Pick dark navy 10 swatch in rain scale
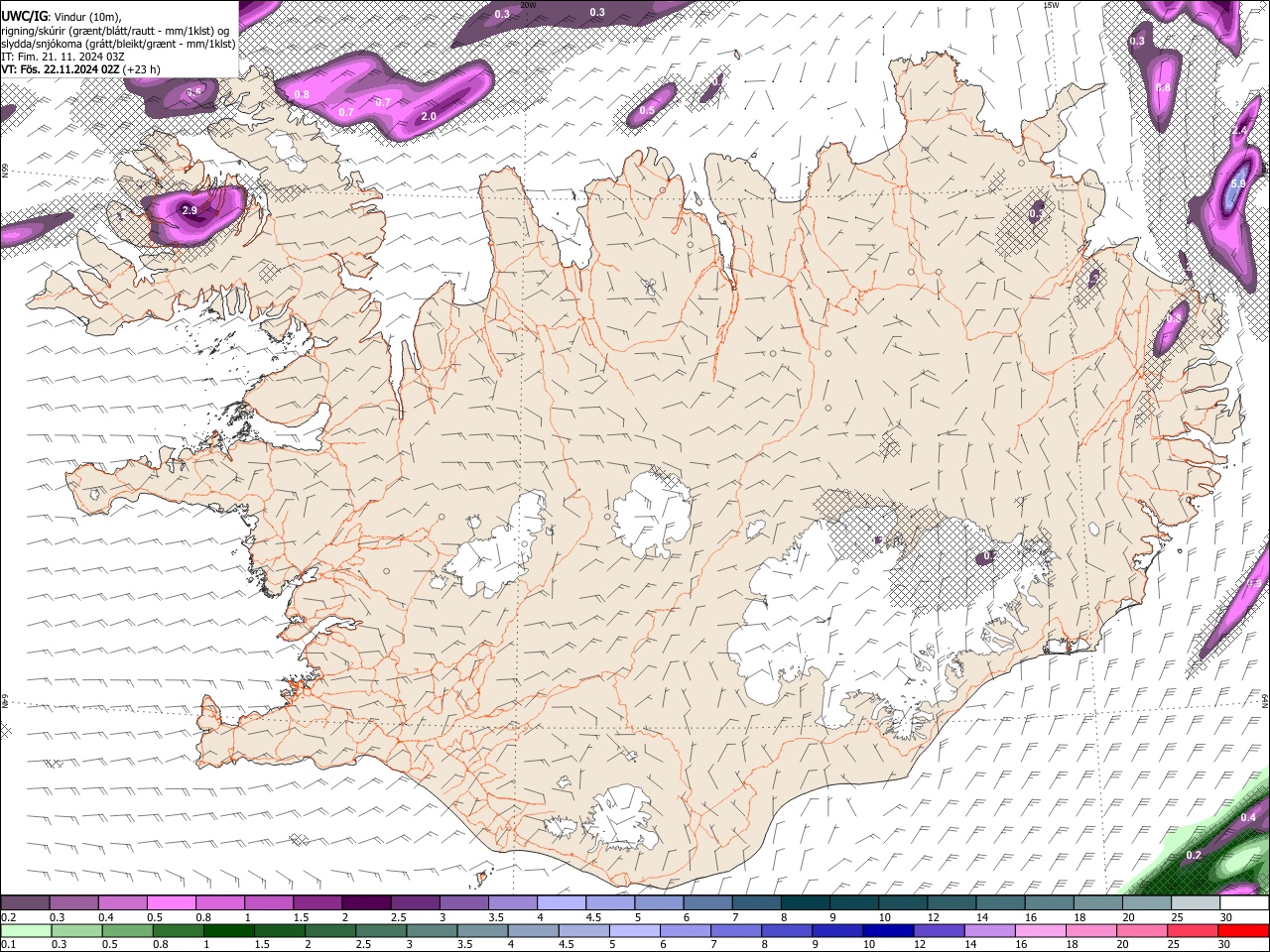 pos(888,930)
